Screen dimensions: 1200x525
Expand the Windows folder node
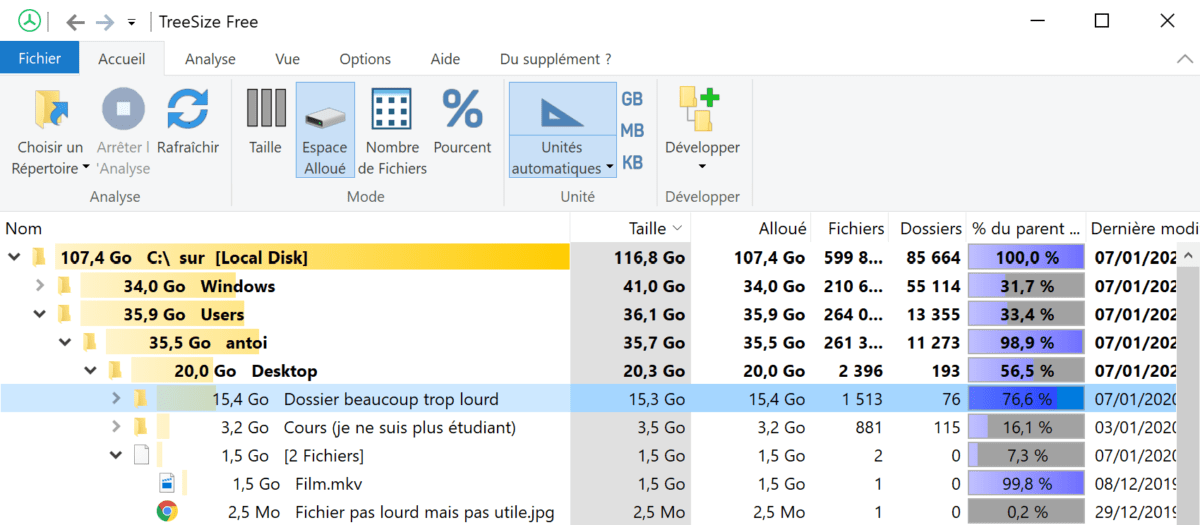click(40, 286)
